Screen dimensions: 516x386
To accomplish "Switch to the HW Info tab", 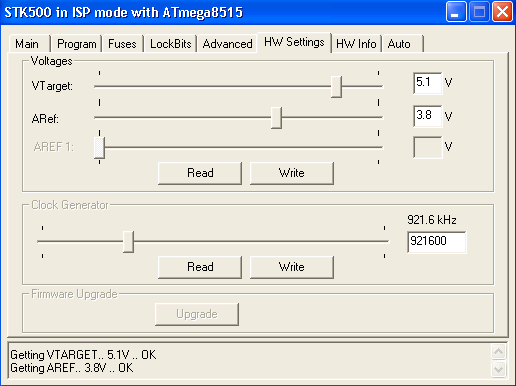I will 356,44.
